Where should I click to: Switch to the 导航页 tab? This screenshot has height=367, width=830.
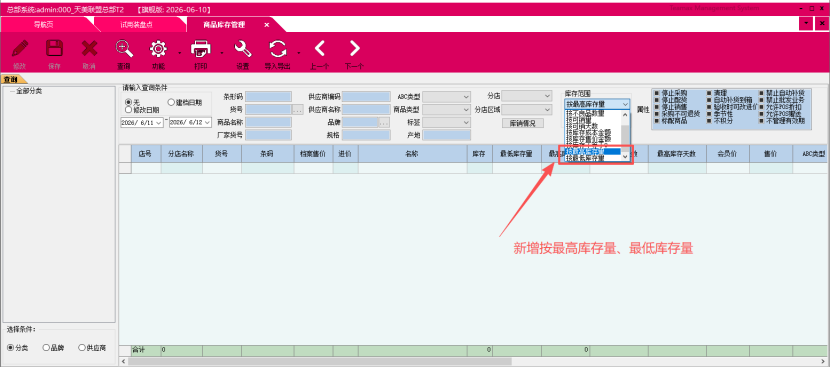[x=44, y=24]
